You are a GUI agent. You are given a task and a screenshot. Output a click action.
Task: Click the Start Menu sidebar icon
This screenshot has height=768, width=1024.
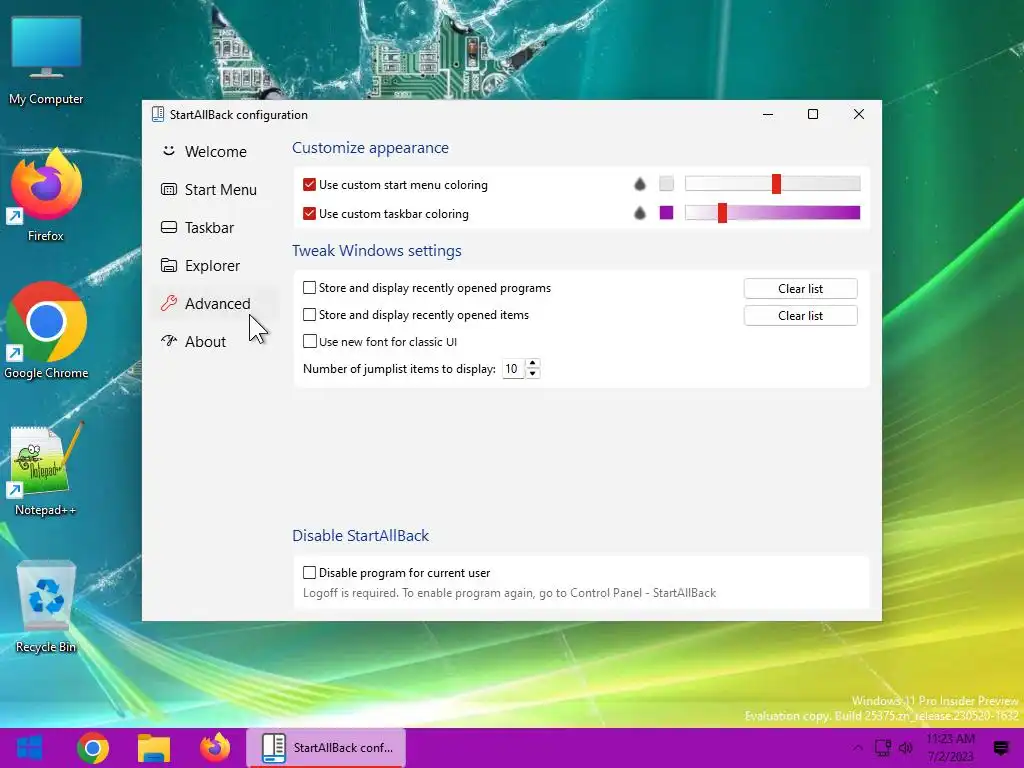(x=168, y=189)
